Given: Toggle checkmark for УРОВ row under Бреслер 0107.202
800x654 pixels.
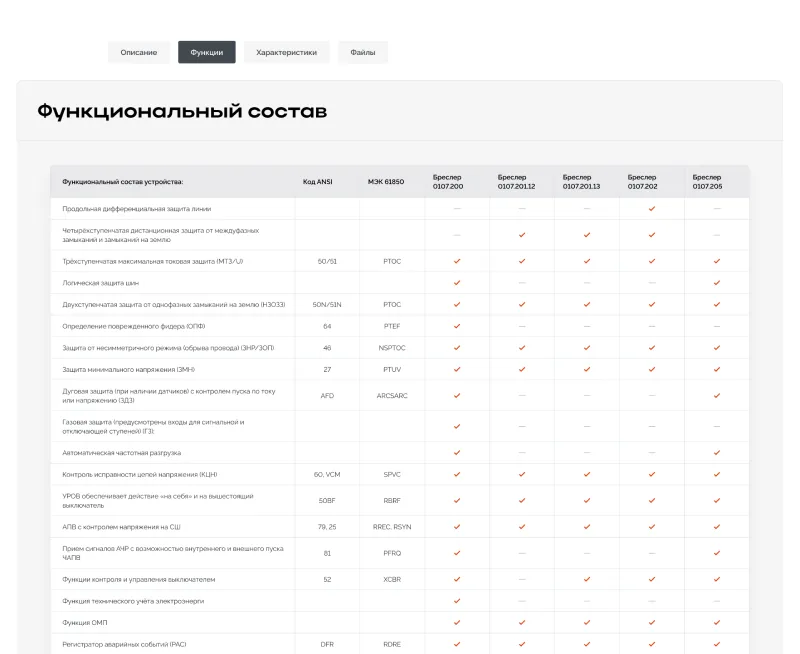Looking at the screenshot, I should [x=653, y=500].
